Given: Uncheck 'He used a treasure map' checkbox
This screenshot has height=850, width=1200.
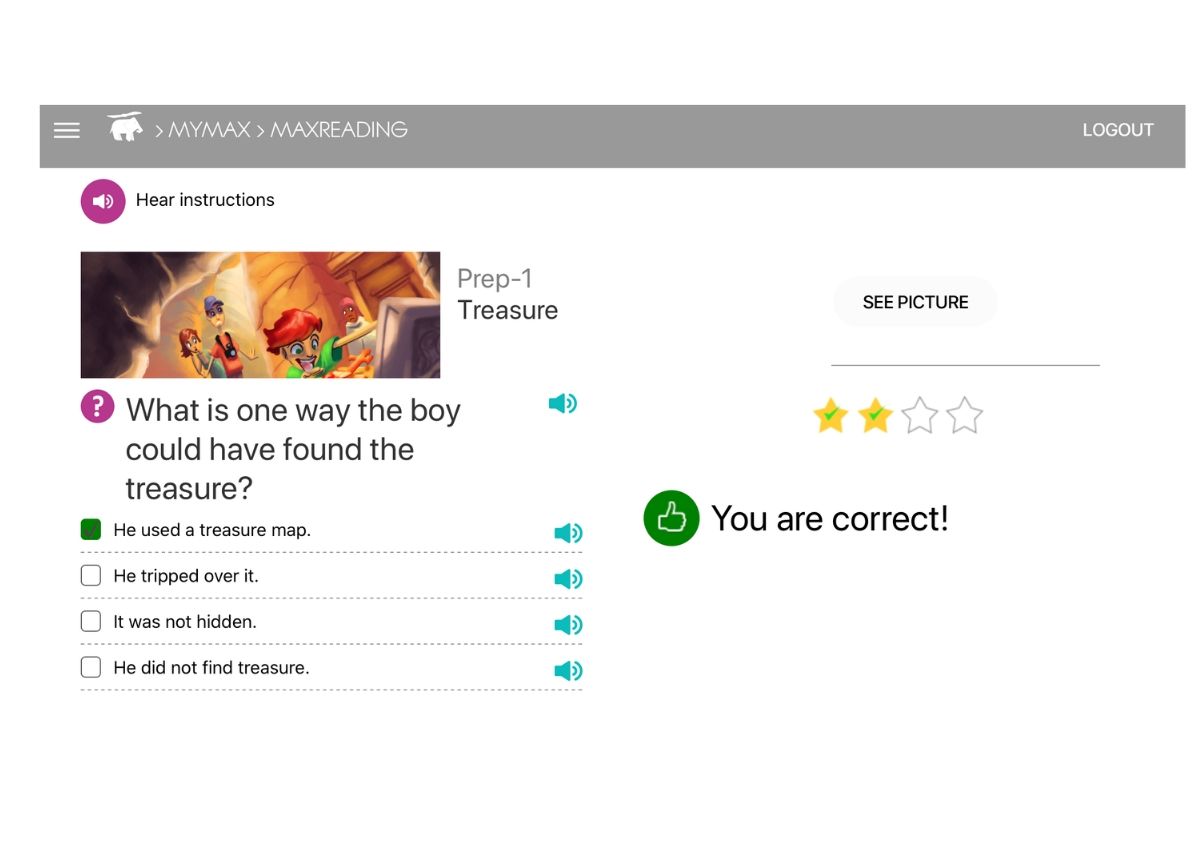Looking at the screenshot, I should (91, 530).
